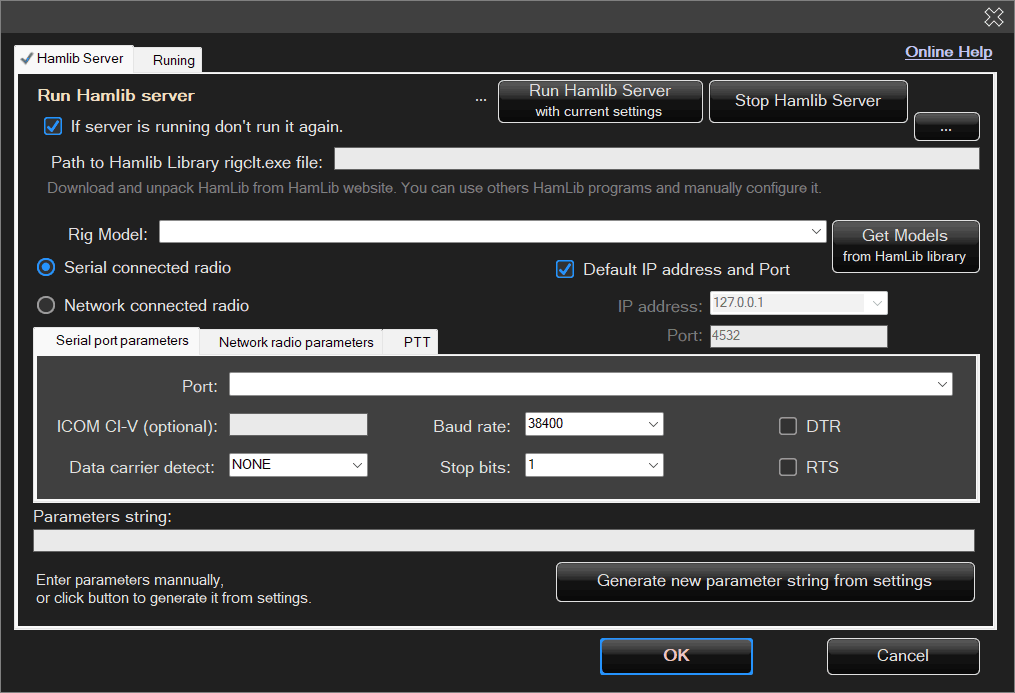Viewport: 1015px width, 693px height.
Task: Click the Parameters string text field
Action: [503, 541]
